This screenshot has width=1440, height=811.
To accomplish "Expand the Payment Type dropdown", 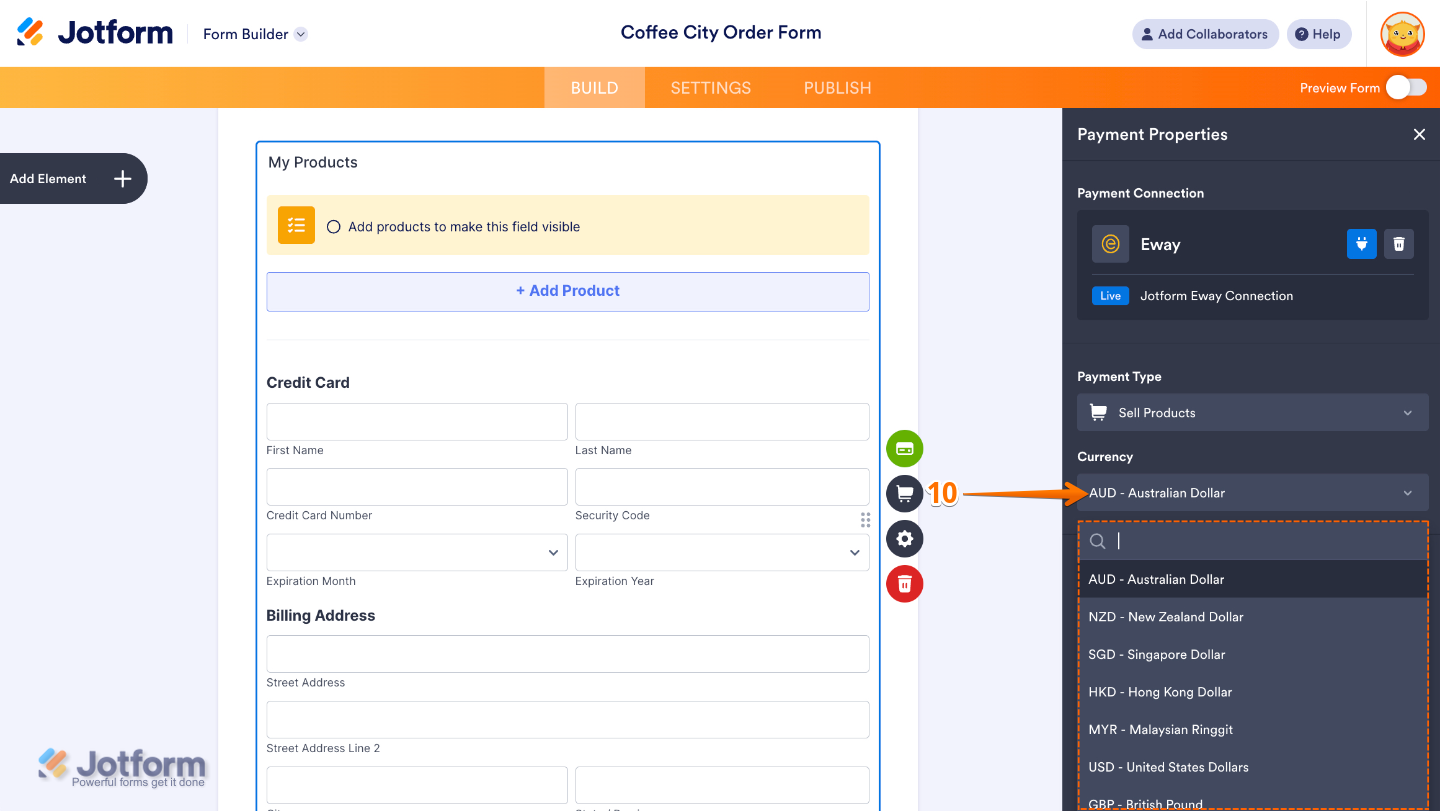I will click(1252, 413).
